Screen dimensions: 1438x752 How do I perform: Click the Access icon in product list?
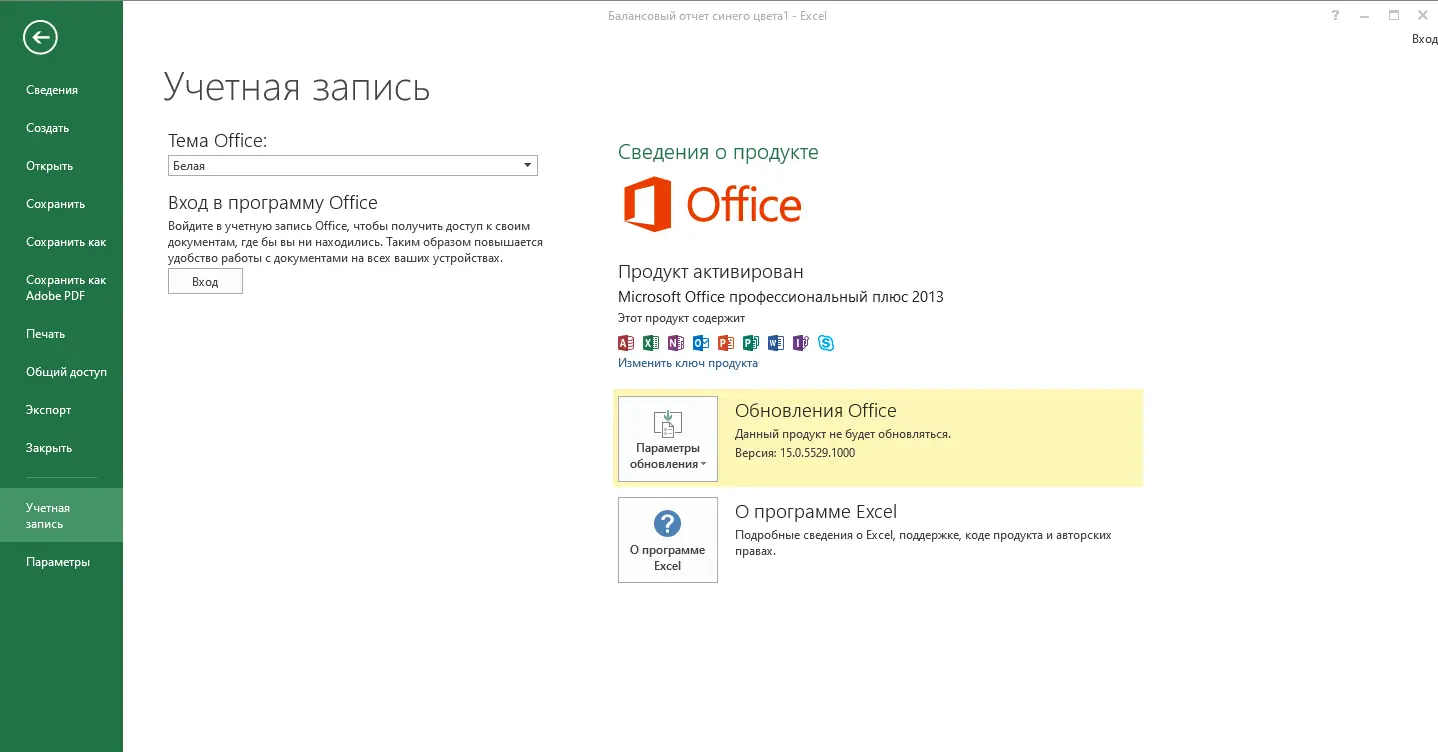pyautogui.click(x=626, y=343)
